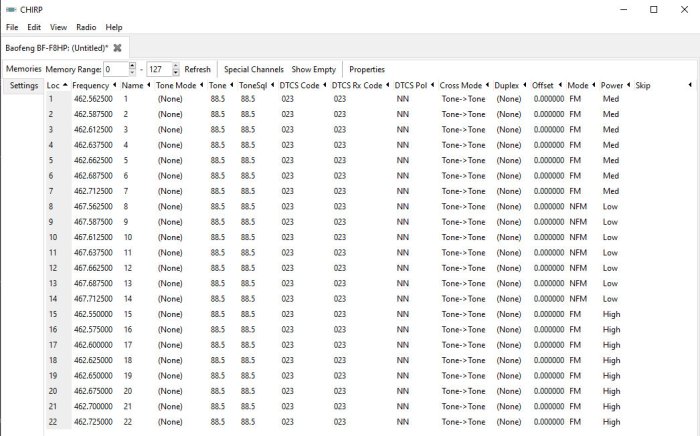The image size is (700, 436).
Task: Sort by the DTCS Pol column header
Action: coord(414,85)
